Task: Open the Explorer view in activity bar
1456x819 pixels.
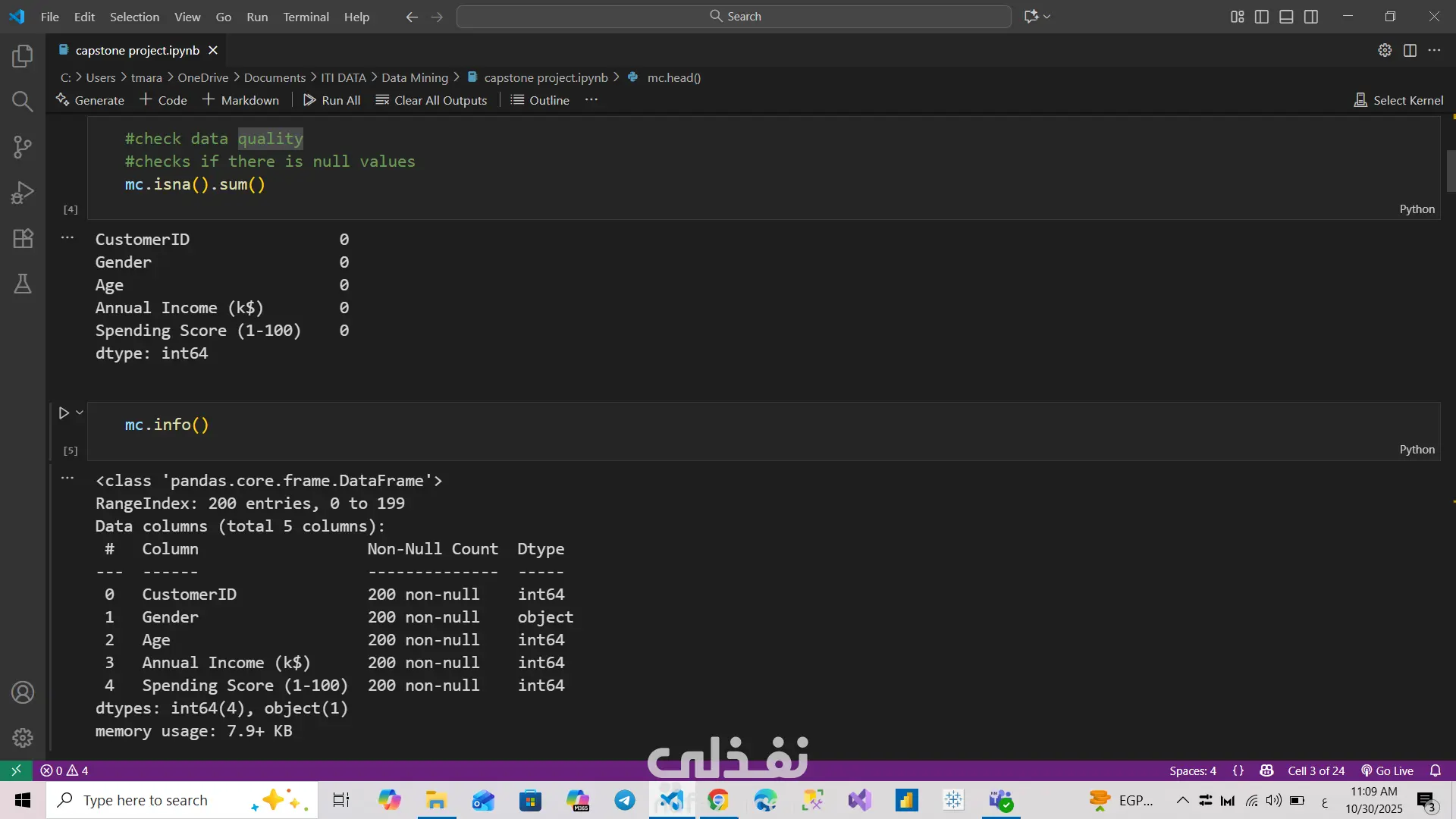Action: [23, 55]
